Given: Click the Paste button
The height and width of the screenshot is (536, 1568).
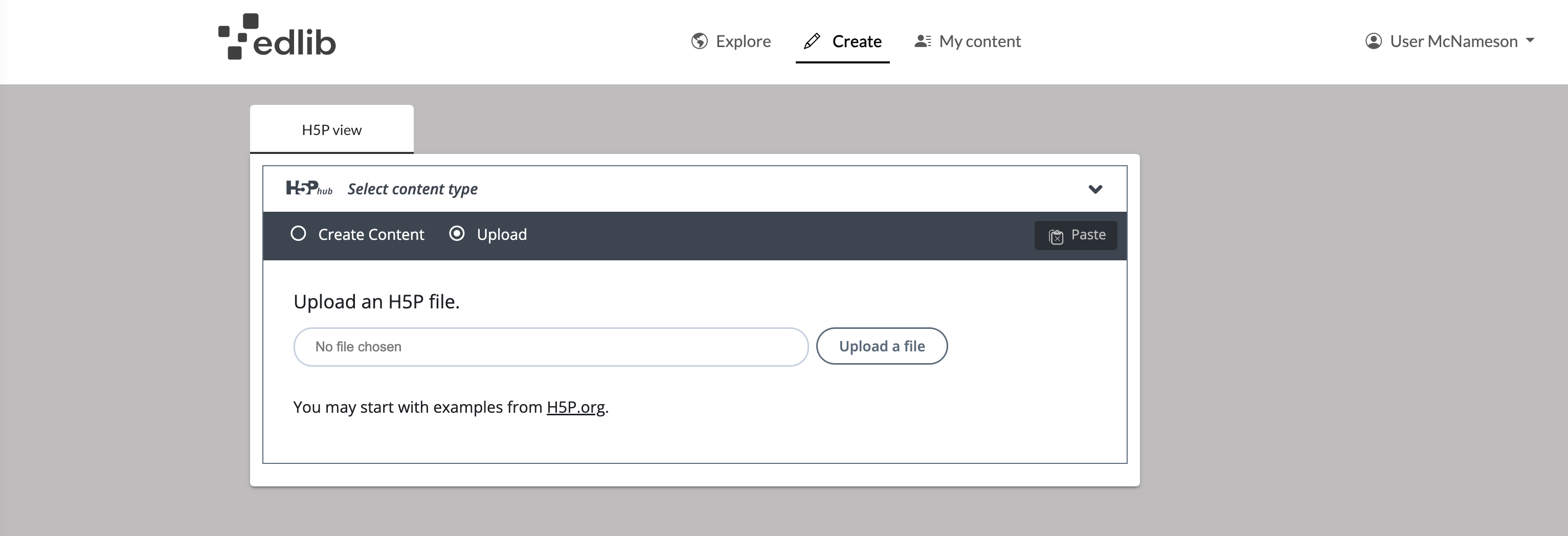Looking at the screenshot, I should pos(1076,235).
